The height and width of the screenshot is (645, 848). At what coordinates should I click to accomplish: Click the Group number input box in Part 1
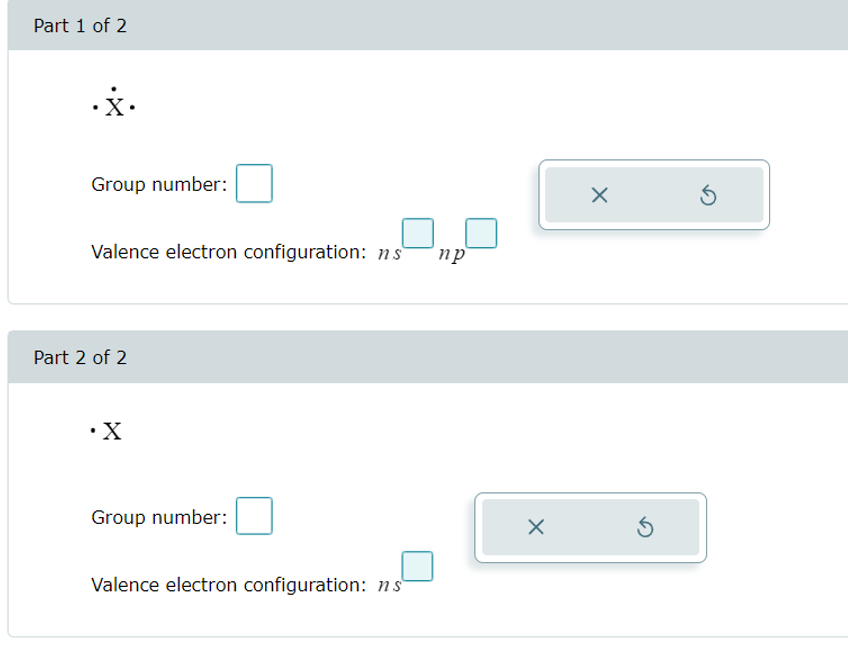(254, 182)
